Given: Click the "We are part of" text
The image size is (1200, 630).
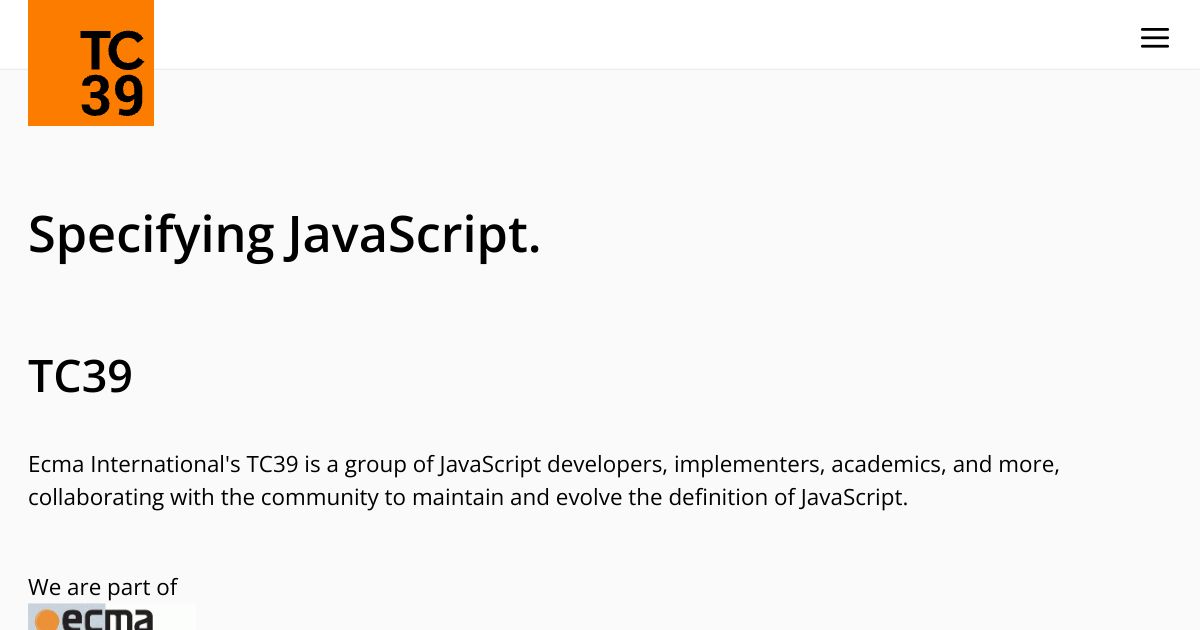Looking at the screenshot, I should pos(103,587).
